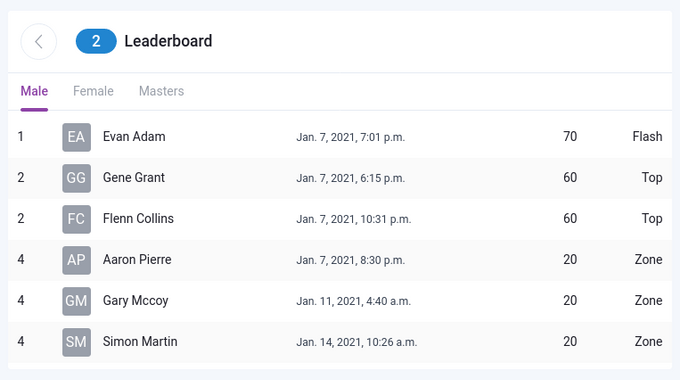This screenshot has width=680, height=380.
Task: Click the blue number 2 badge
Action: click(x=96, y=41)
